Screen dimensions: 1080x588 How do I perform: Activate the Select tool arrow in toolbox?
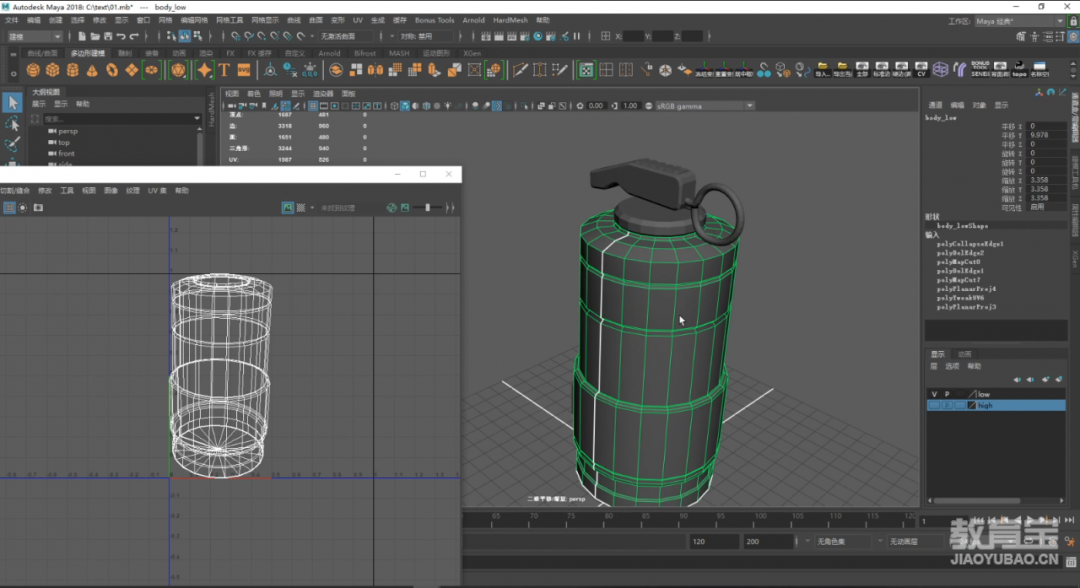[x=12, y=103]
